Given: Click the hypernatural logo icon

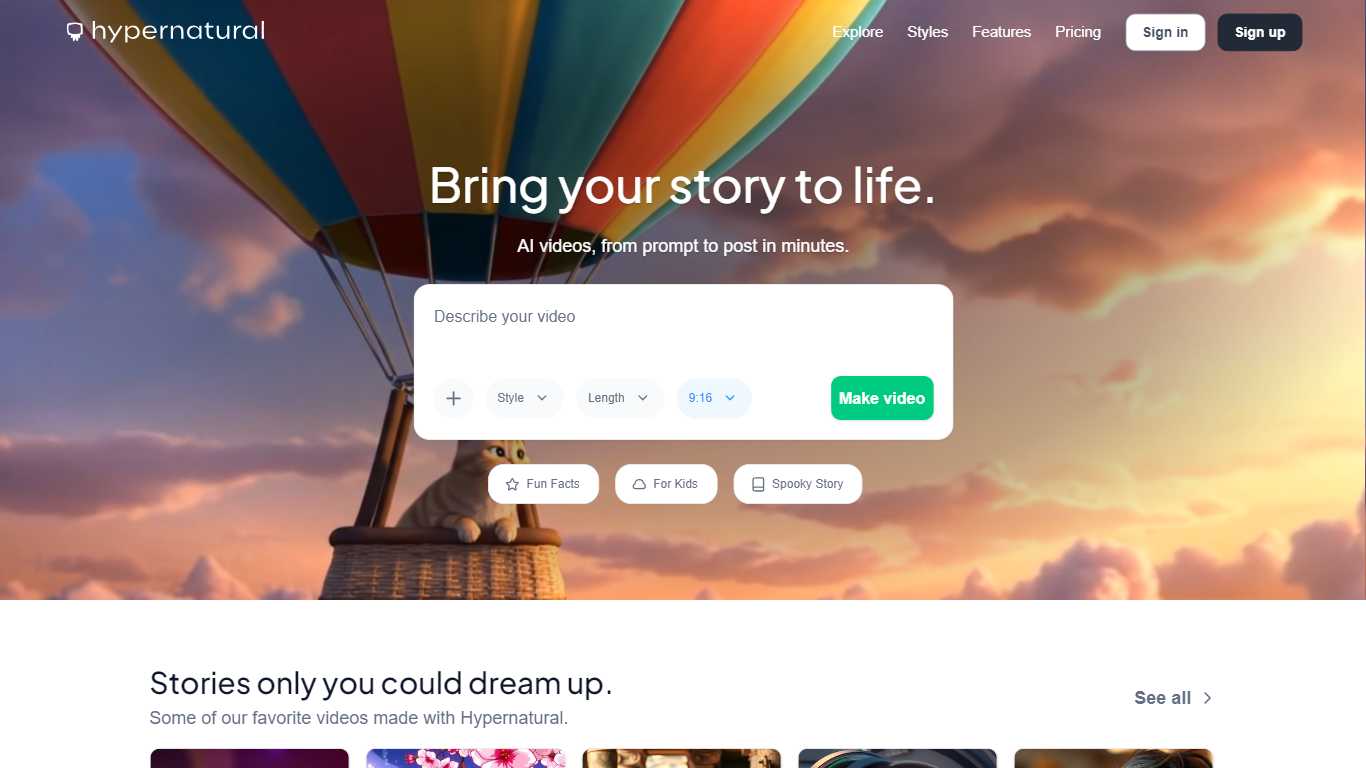Looking at the screenshot, I should pos(74,32).
